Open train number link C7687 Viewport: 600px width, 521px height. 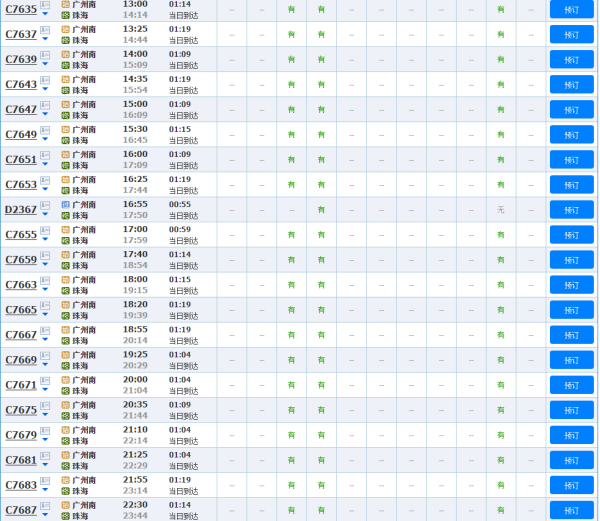20,510
